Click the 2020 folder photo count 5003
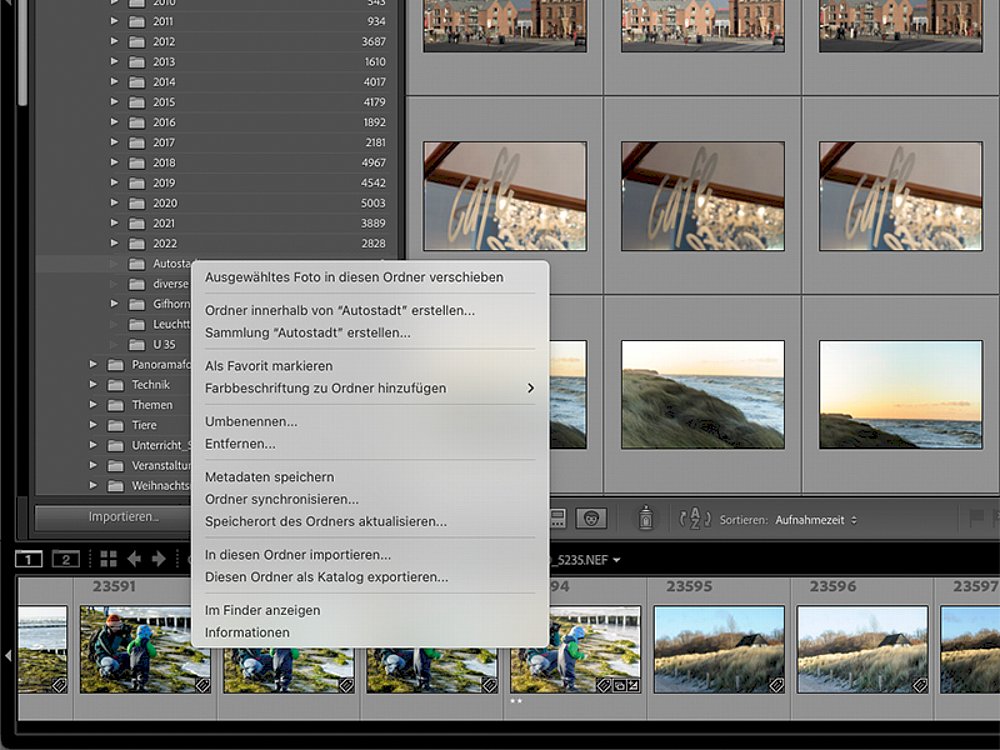1000x750 pixels. click(373, 203)
